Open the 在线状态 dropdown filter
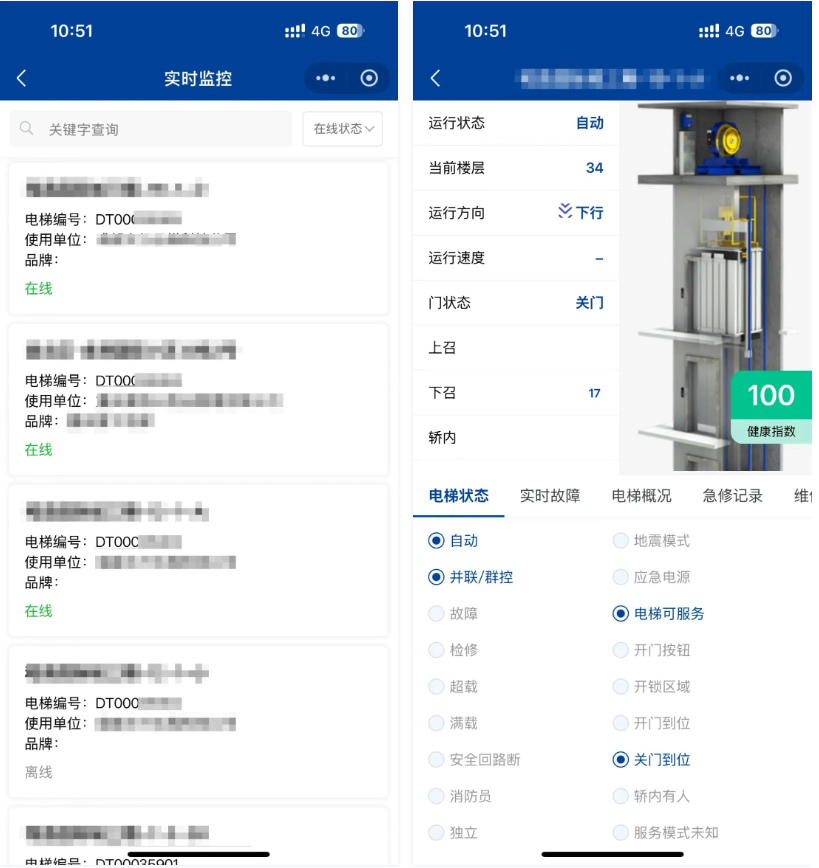Screen dimensions: 819x868 coord(343,129)
